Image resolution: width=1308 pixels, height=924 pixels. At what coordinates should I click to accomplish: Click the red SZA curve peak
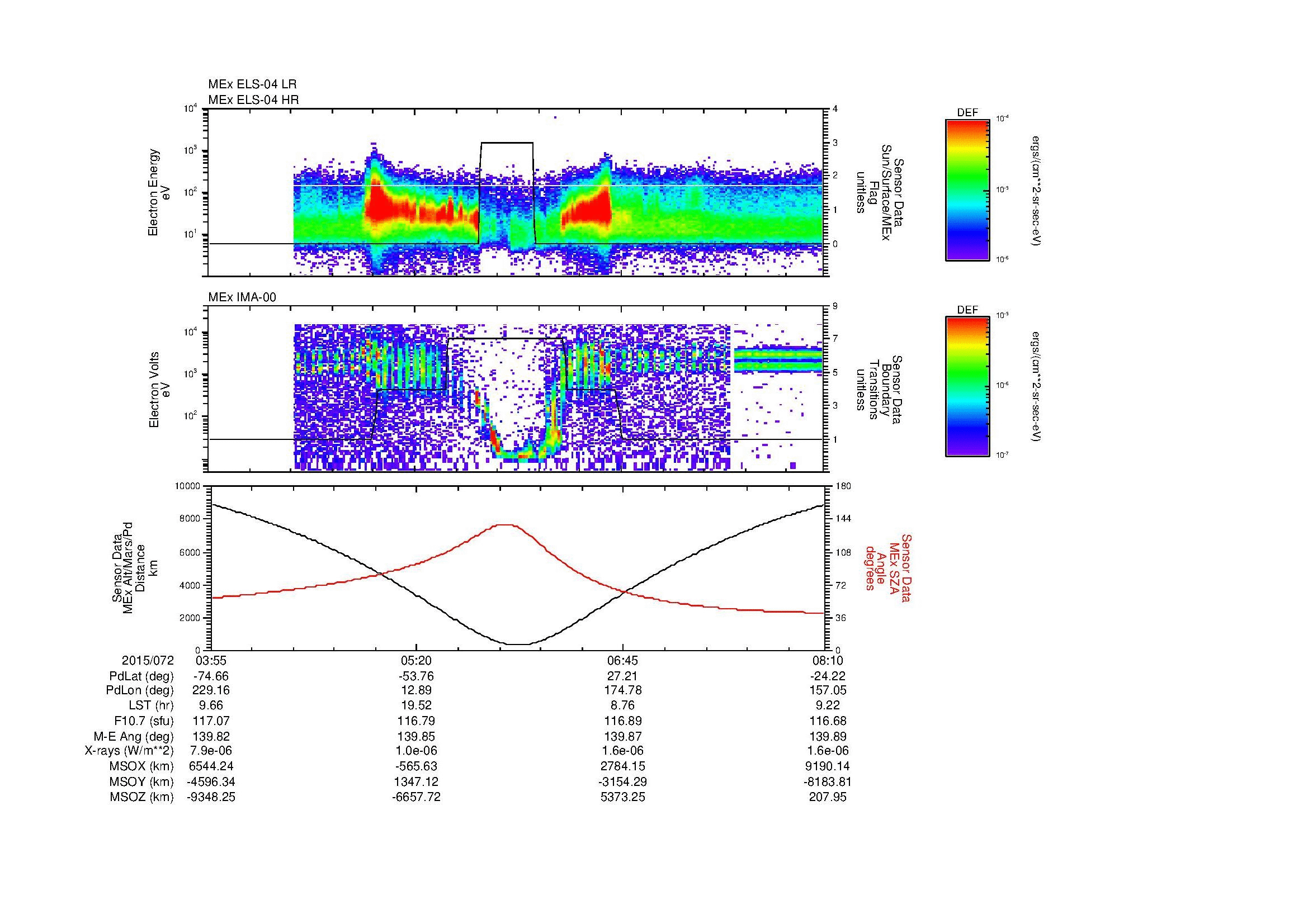[x=506, y=525]
